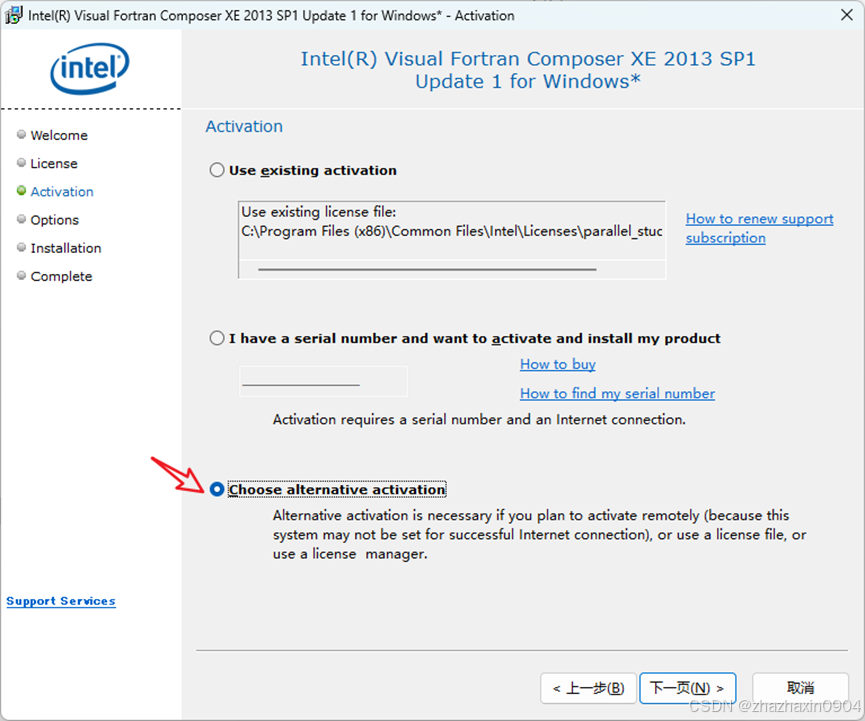Click into the serial number input field

(323, 381)
